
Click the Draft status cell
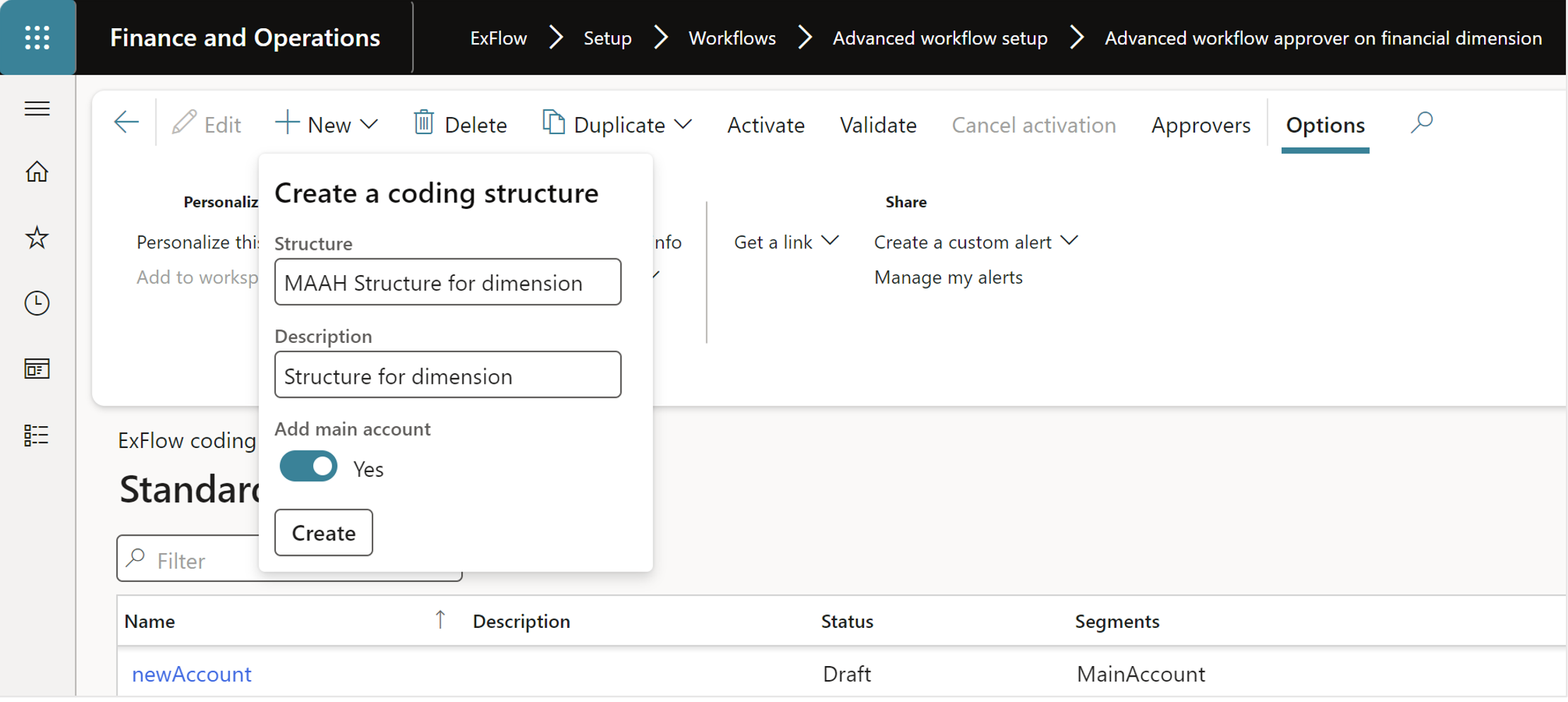pos(846,674)
